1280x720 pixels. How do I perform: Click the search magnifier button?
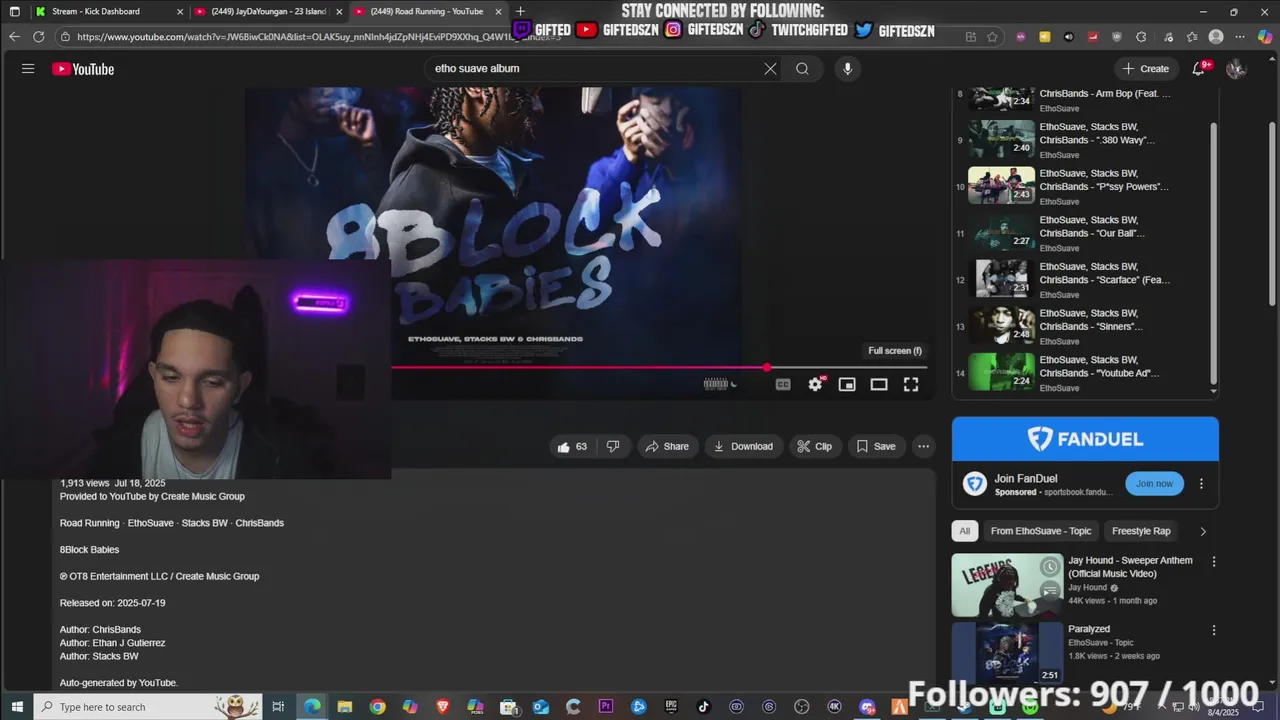click(x=802, y=69)
